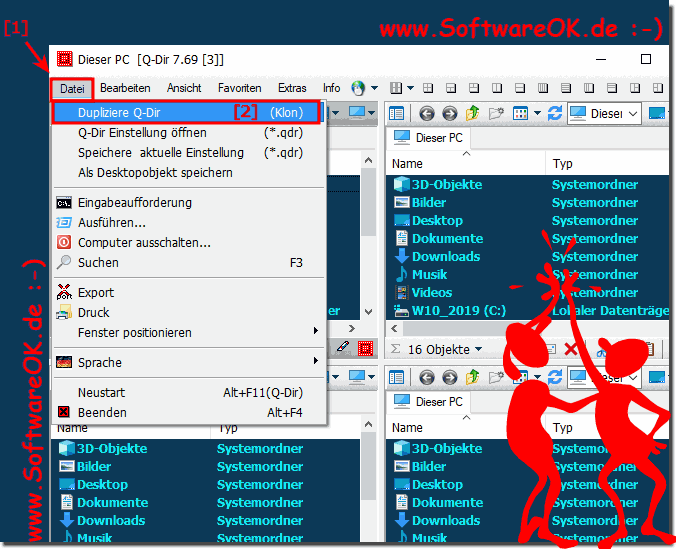Go back in the lower-right pane
The image size is (676, 549).
[x=427, y=378]
